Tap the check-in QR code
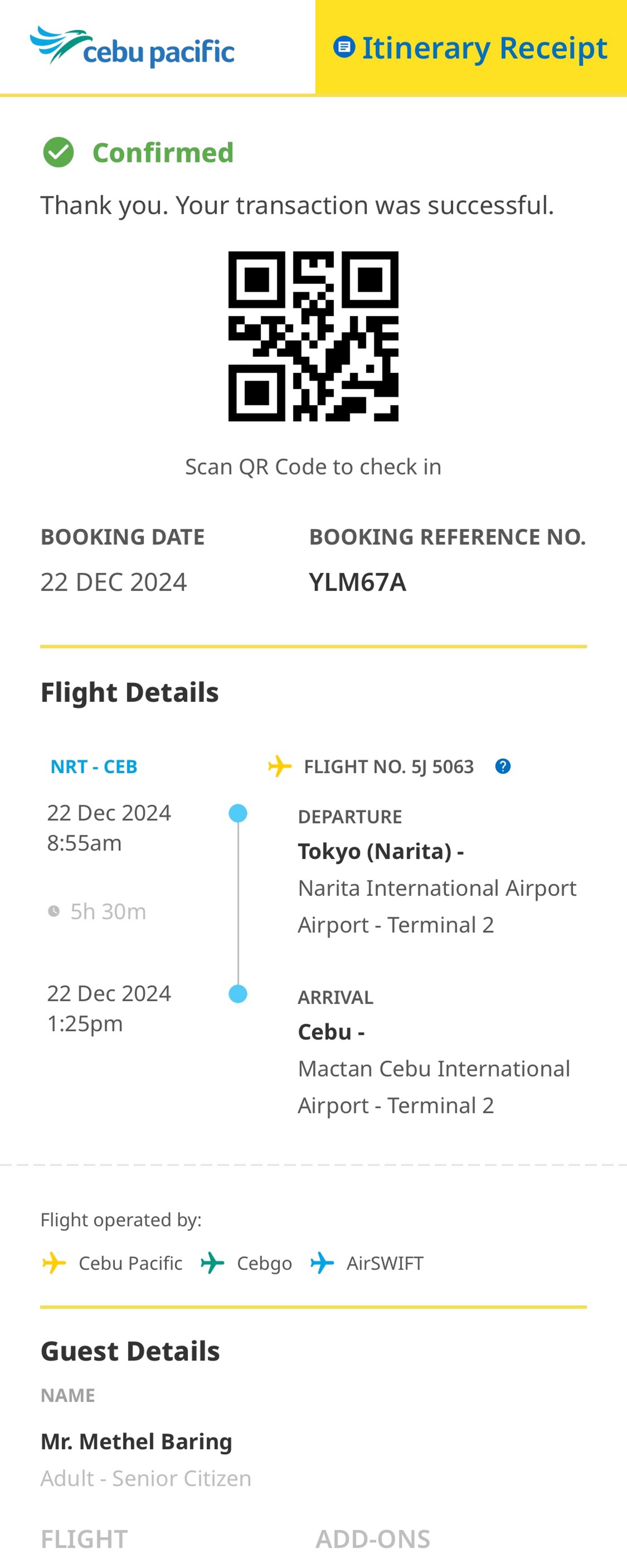 pos(313,336)
